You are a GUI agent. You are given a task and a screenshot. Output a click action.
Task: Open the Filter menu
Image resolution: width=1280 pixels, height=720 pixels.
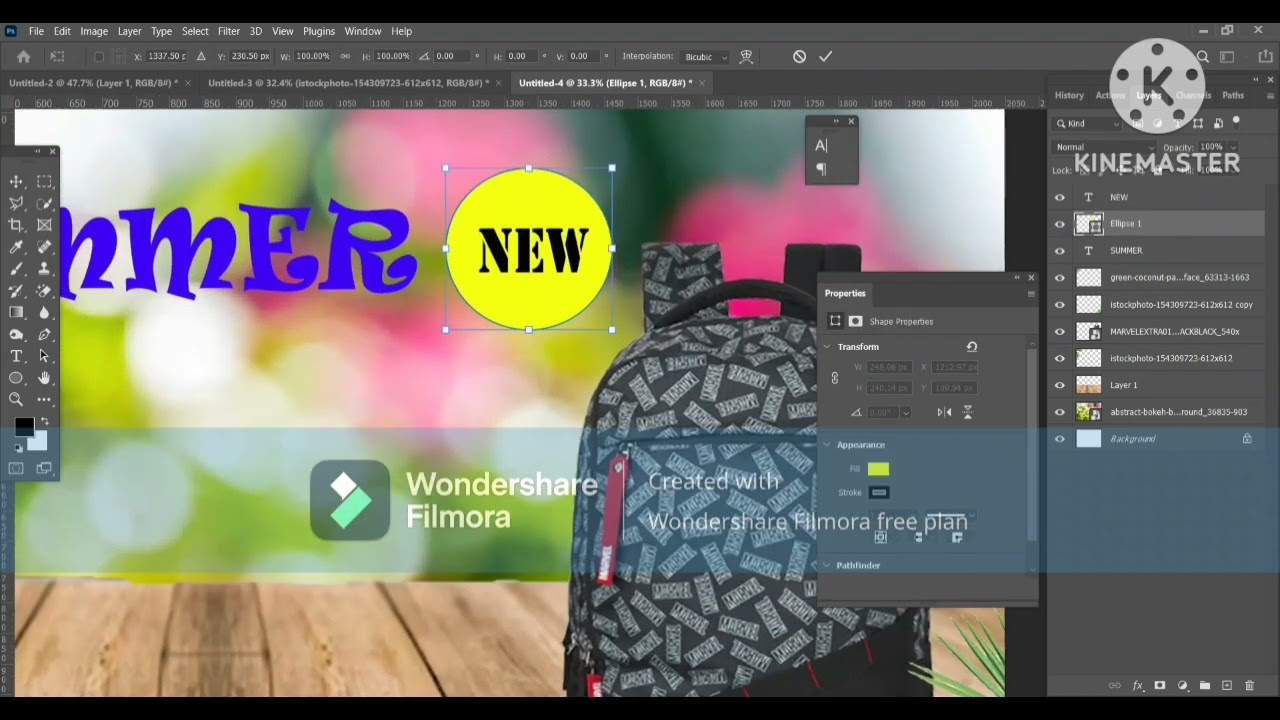click(x=229, y=31)
